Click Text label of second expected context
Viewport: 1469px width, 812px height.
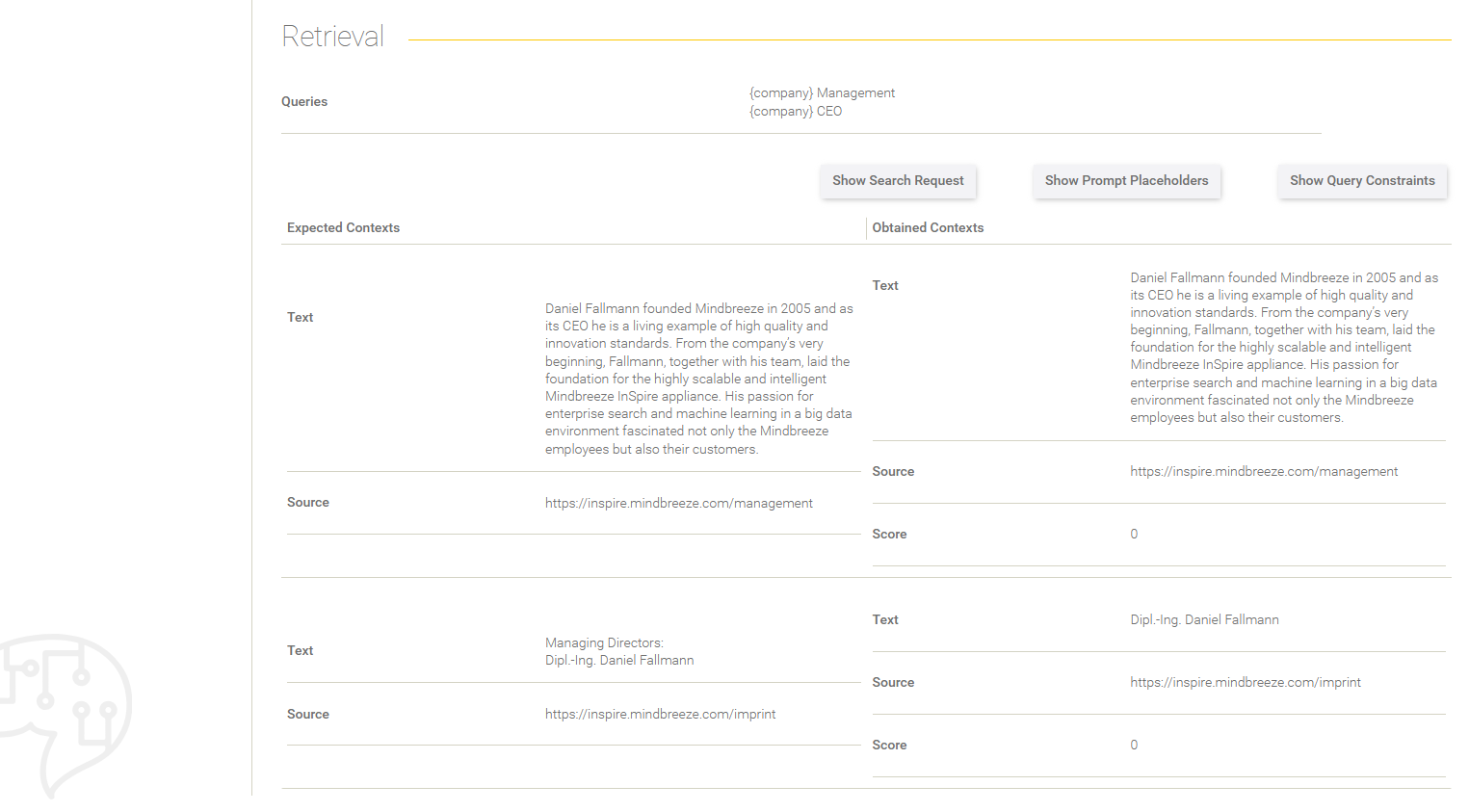point(300,651)
